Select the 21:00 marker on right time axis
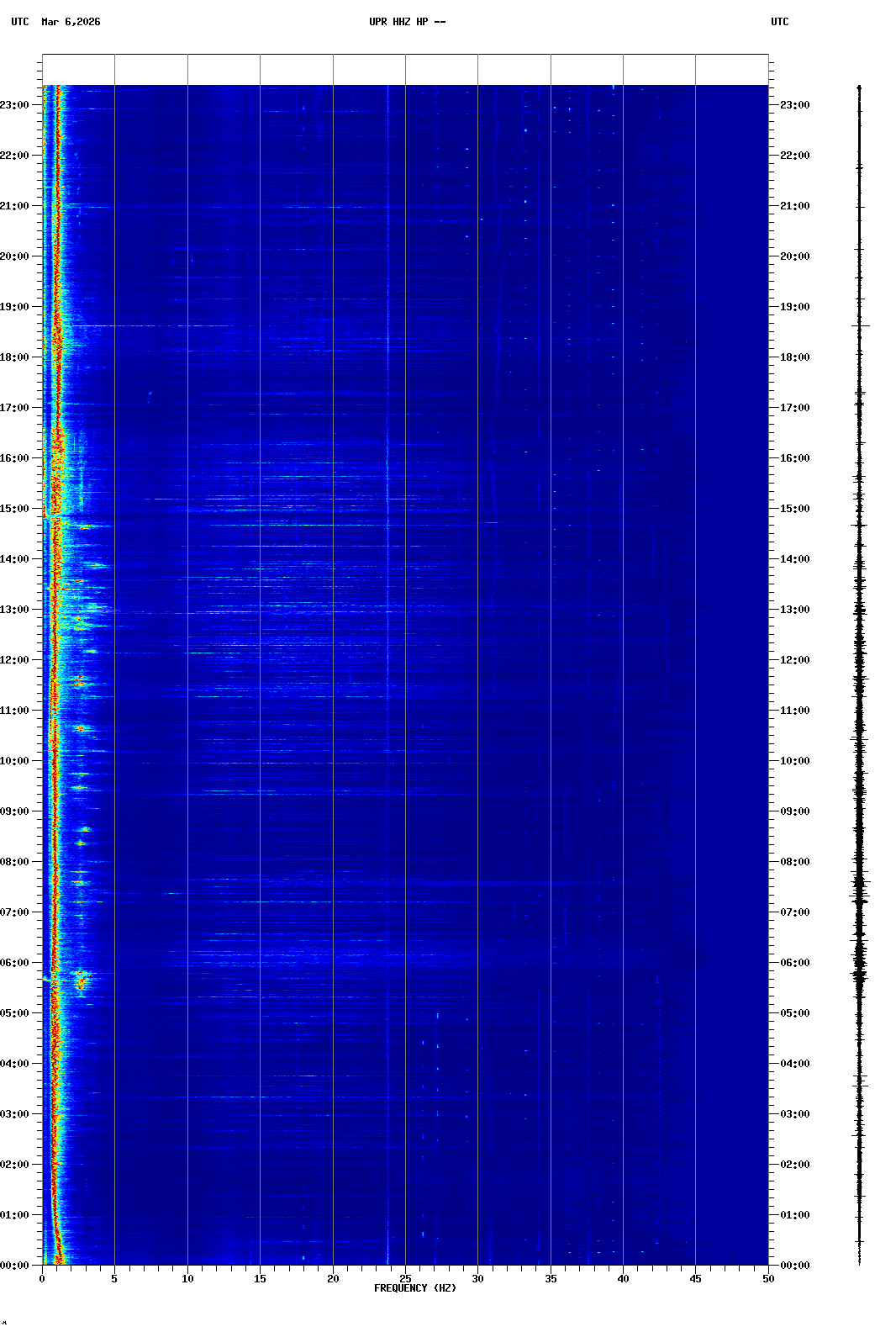 pos(794,206)
